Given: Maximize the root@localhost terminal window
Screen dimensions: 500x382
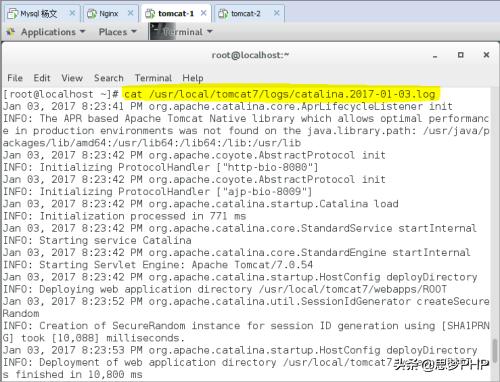Looking at the screenshot, I should (460, 55).
